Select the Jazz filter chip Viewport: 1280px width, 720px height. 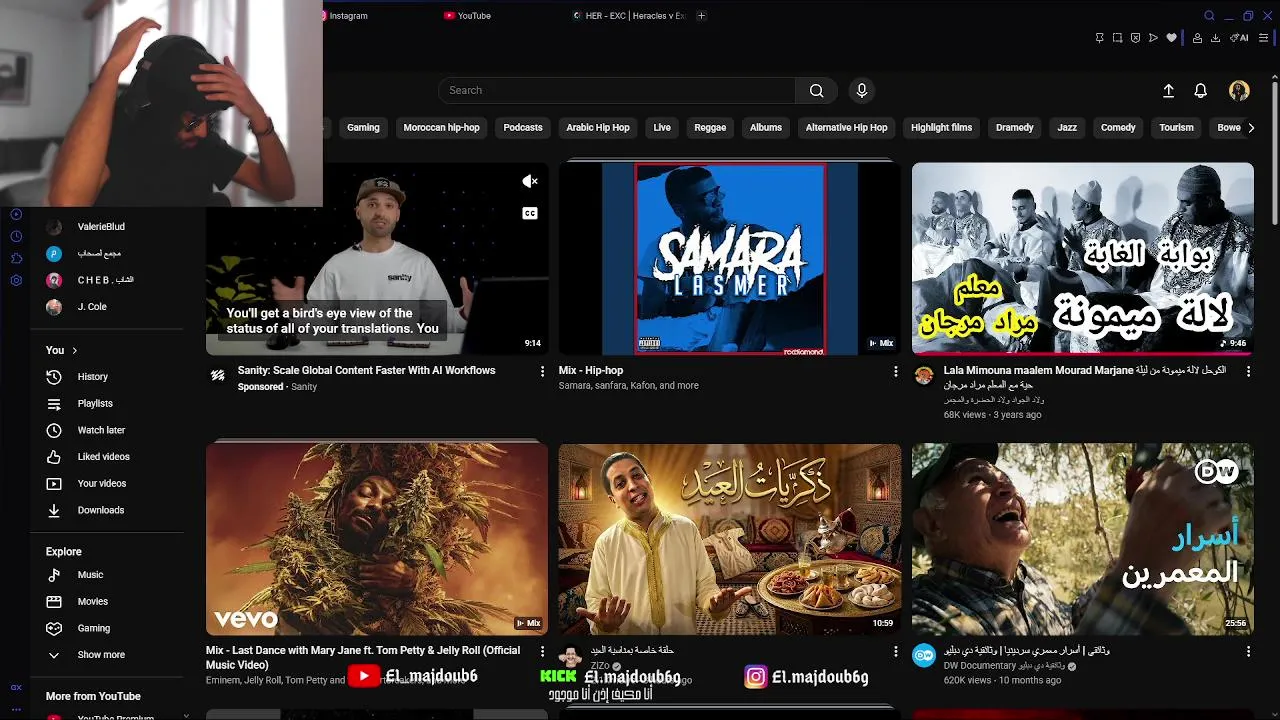tap(1067, 128)
